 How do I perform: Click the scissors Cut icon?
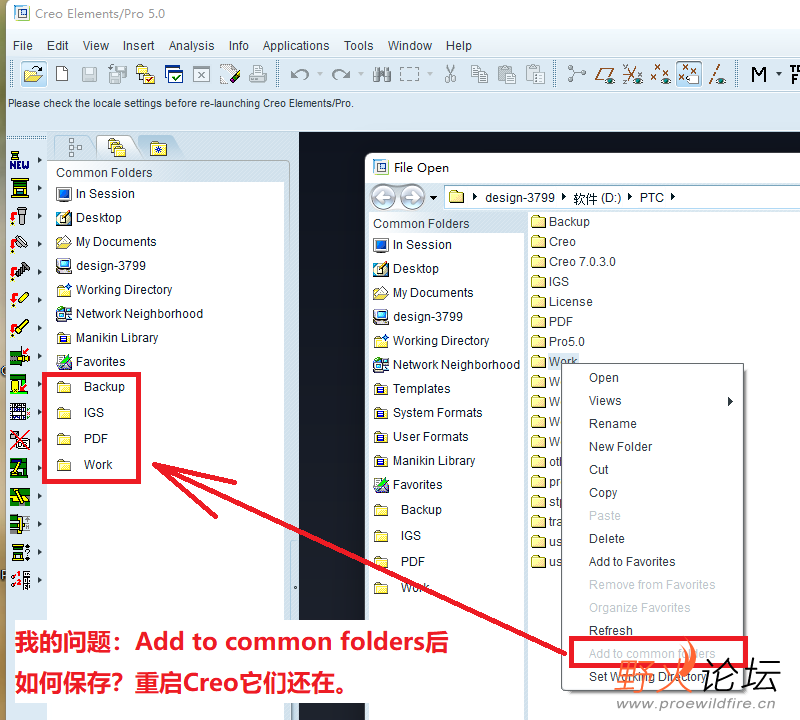pyautogui.click(x=450, y=75)
